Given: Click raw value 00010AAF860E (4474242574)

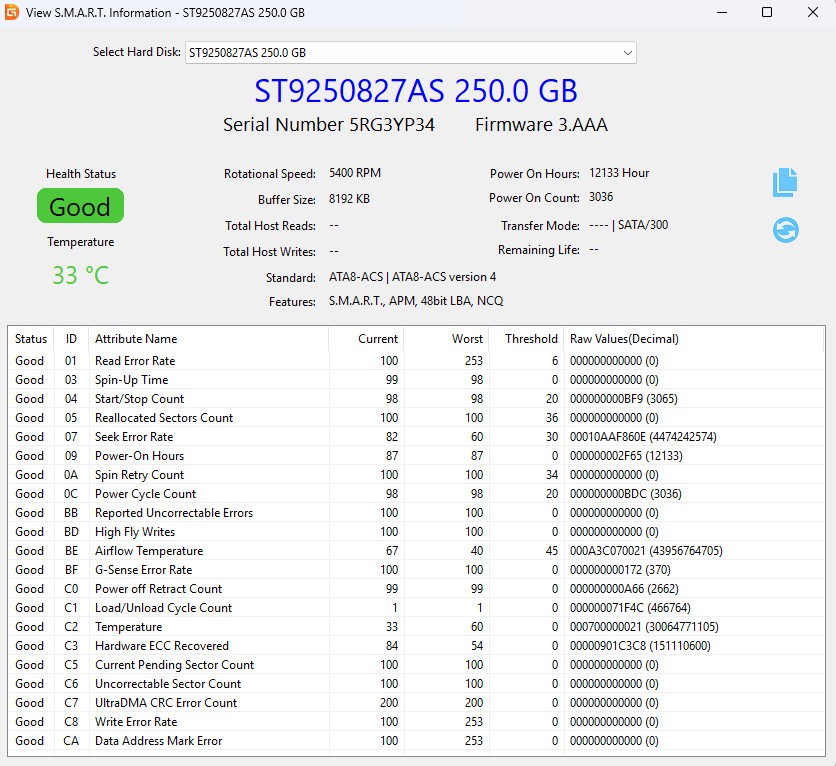Looking at the screenshot, I should pyautogui.click(x=643, y=437).
